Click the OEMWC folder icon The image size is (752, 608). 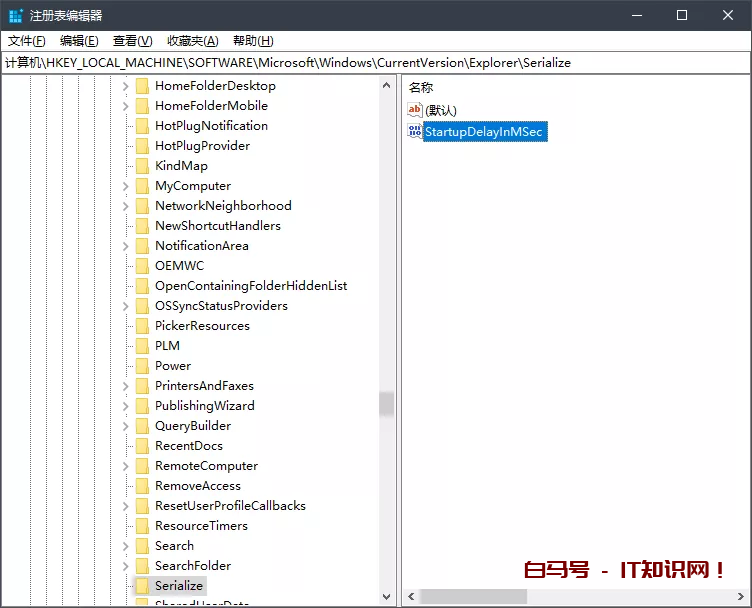coord(142,266)
